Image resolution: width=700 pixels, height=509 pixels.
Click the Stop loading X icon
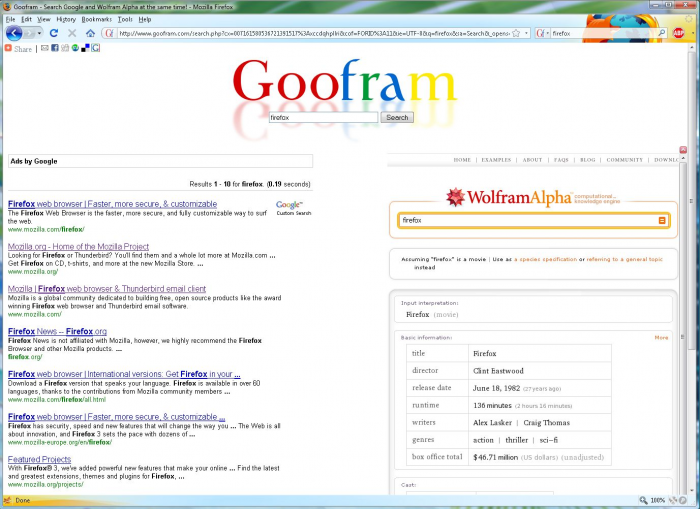pos(72,33)
